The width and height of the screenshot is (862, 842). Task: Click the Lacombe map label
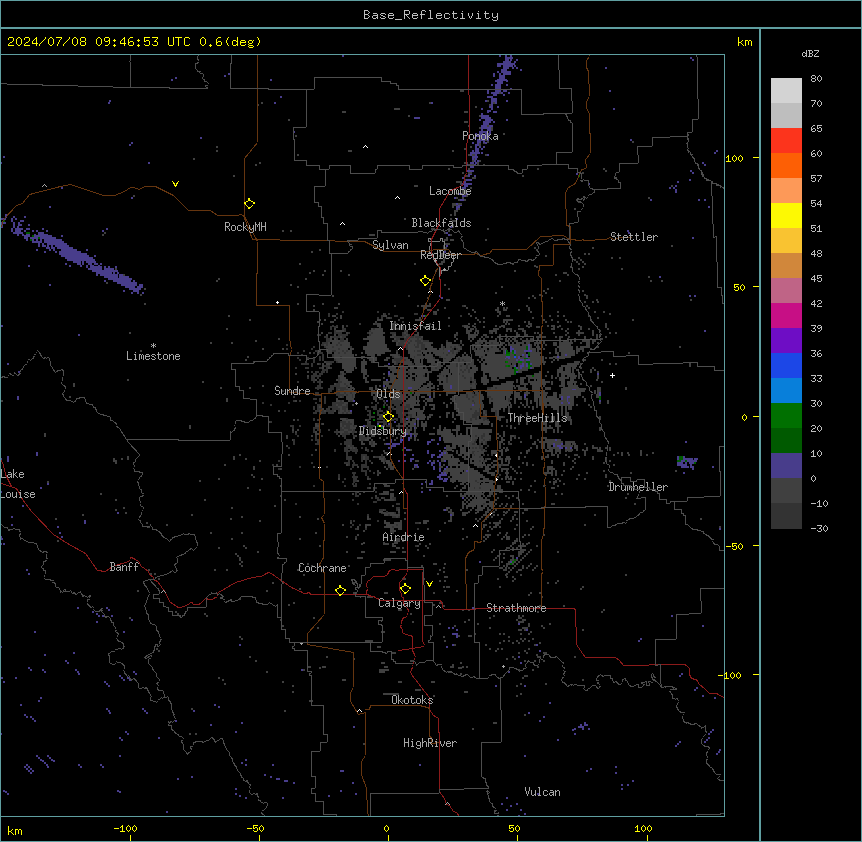(450, 191)
